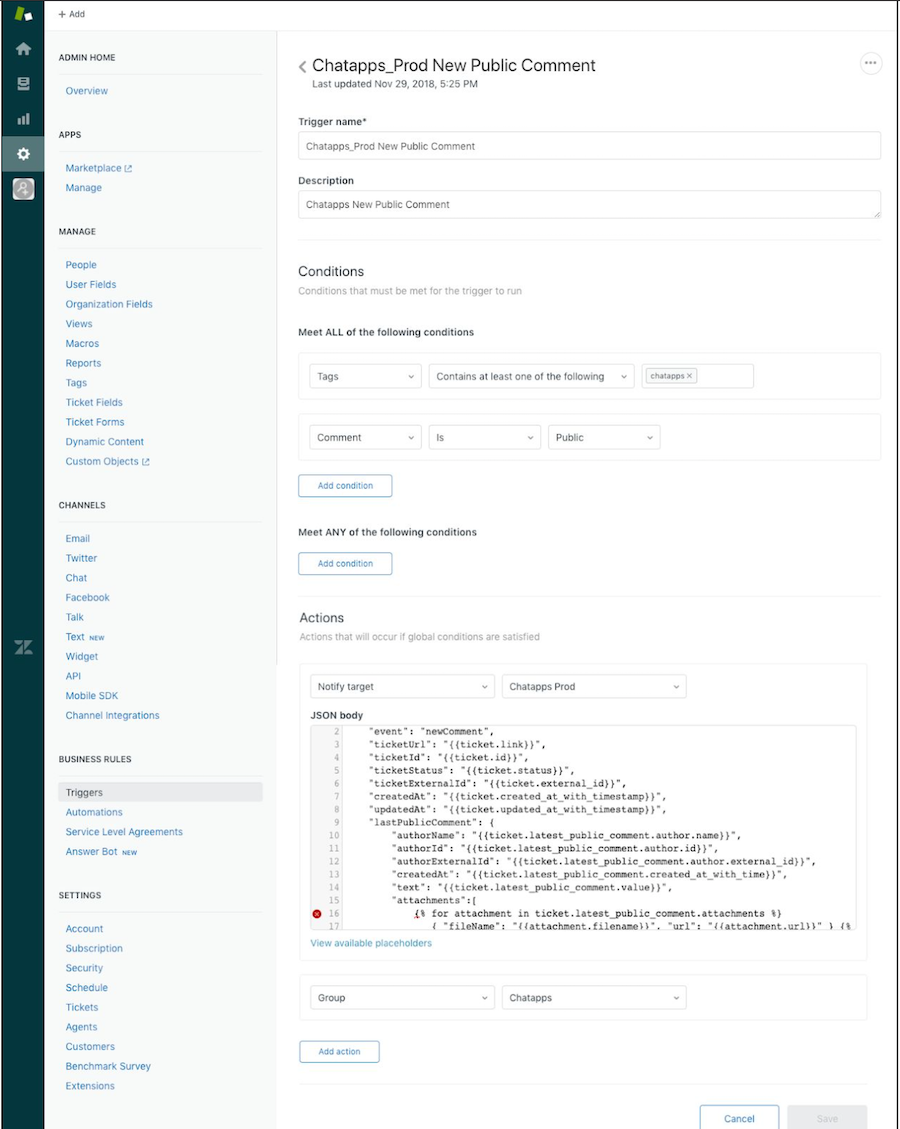Open Tags in Manage section
The width and height of the screenshot is (900, 1129).
click(76, 383)
